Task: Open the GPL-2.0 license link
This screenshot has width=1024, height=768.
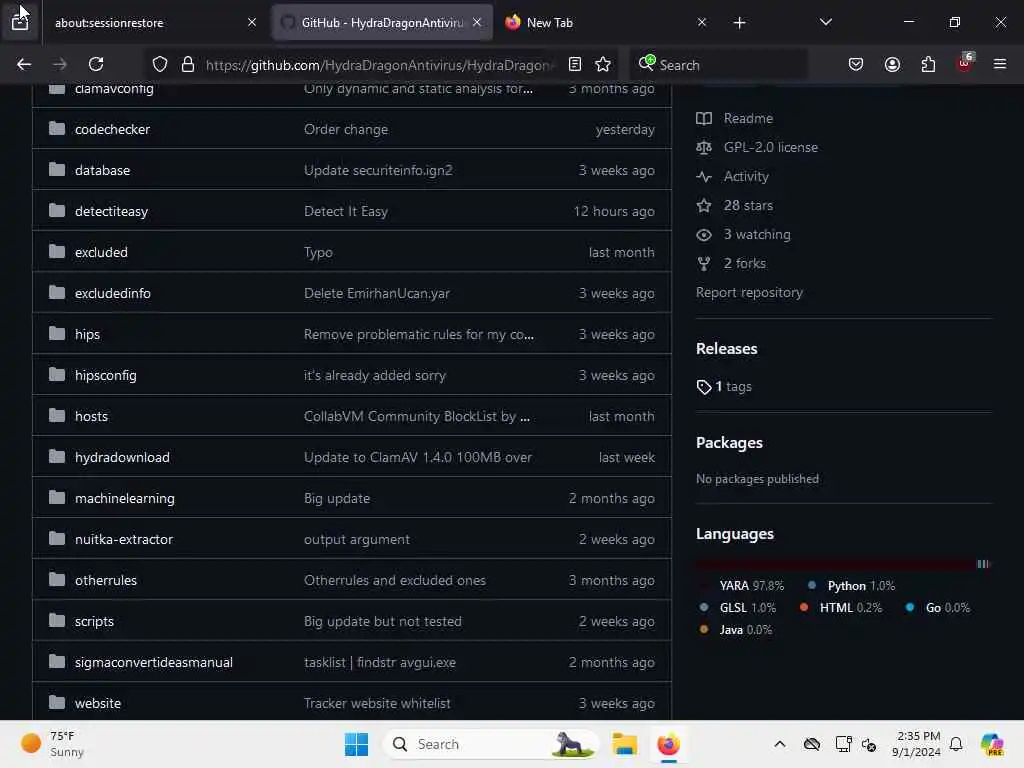Action: [771, 148]
